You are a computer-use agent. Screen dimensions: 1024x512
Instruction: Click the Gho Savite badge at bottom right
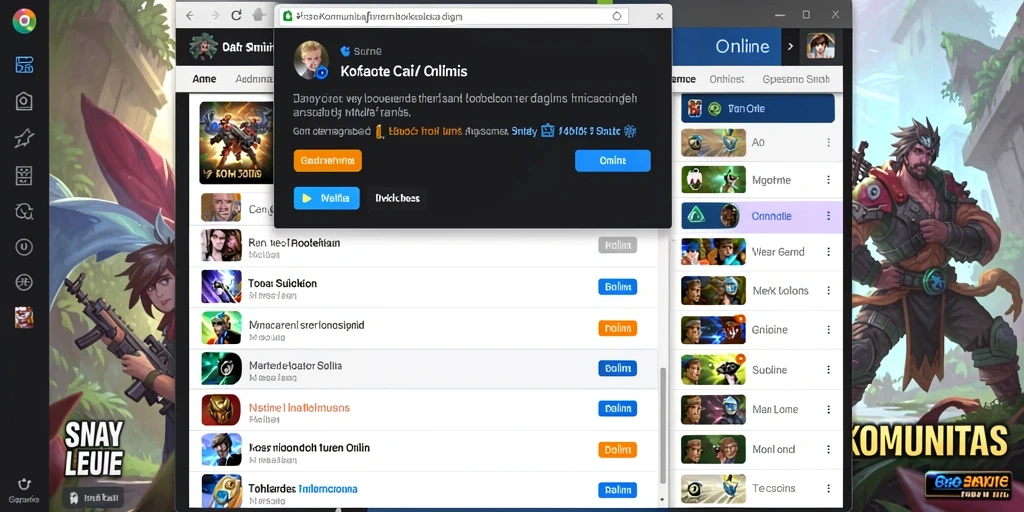pyautogui.click(x=967, y=487)
